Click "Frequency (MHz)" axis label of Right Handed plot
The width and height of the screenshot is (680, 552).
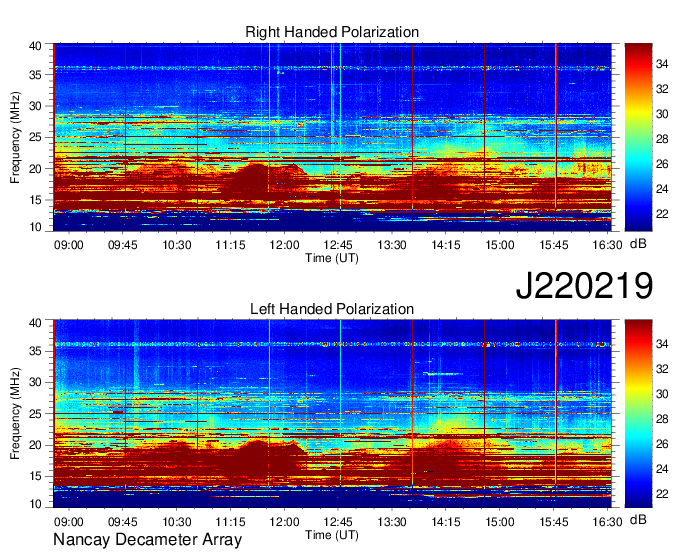(15, 137)
